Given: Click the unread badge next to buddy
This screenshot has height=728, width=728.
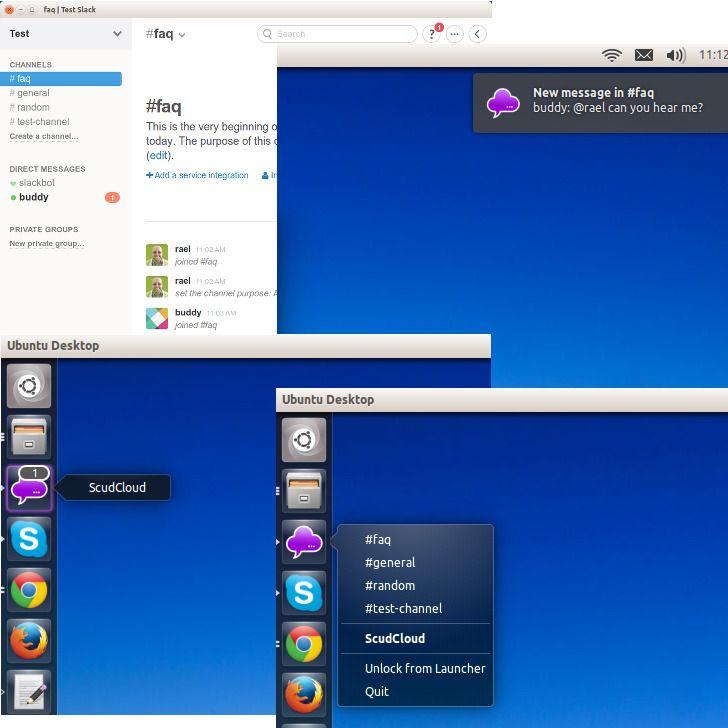Looking at the screenshot, I should [112, 198].
